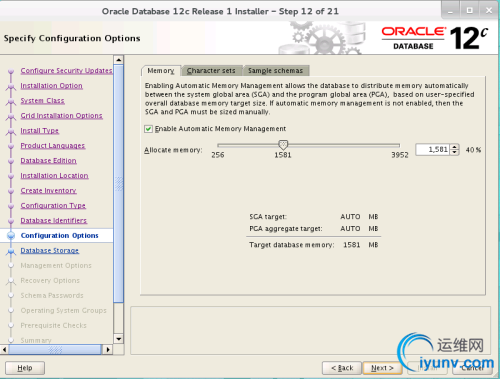Maximize the installer window
This screenshot has width=500, height=379.
[470, 11]
